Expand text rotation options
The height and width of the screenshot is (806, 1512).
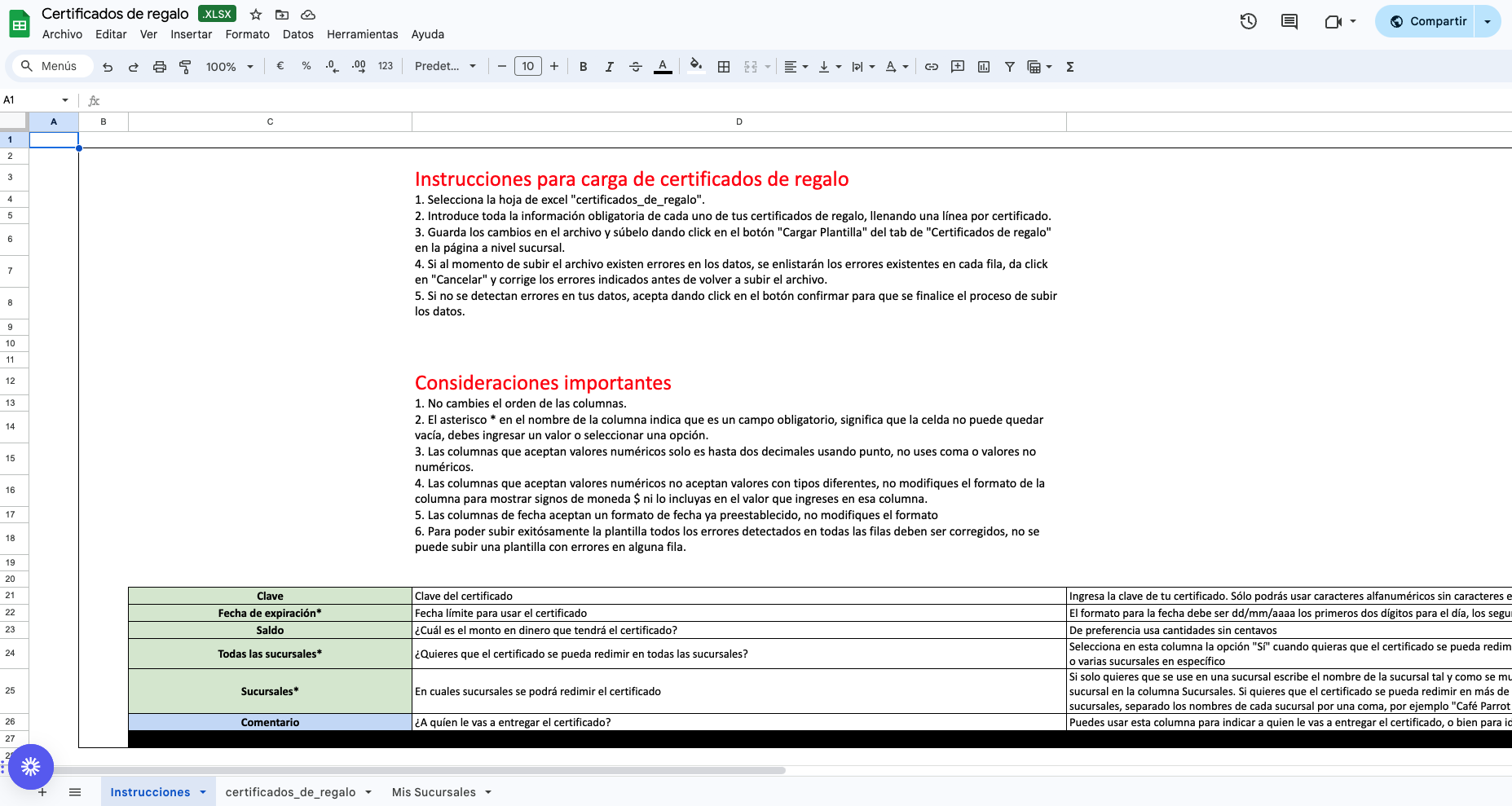[906, 67]
